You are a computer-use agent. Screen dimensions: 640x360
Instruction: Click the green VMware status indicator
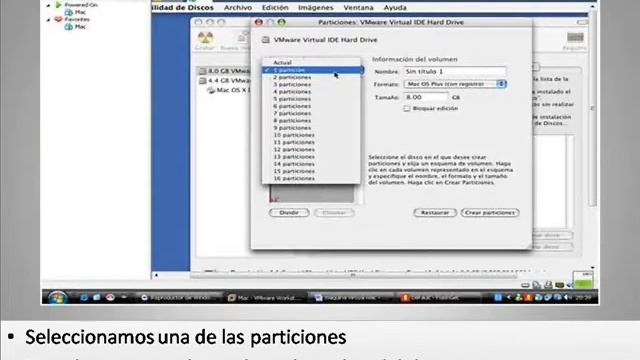583,280
